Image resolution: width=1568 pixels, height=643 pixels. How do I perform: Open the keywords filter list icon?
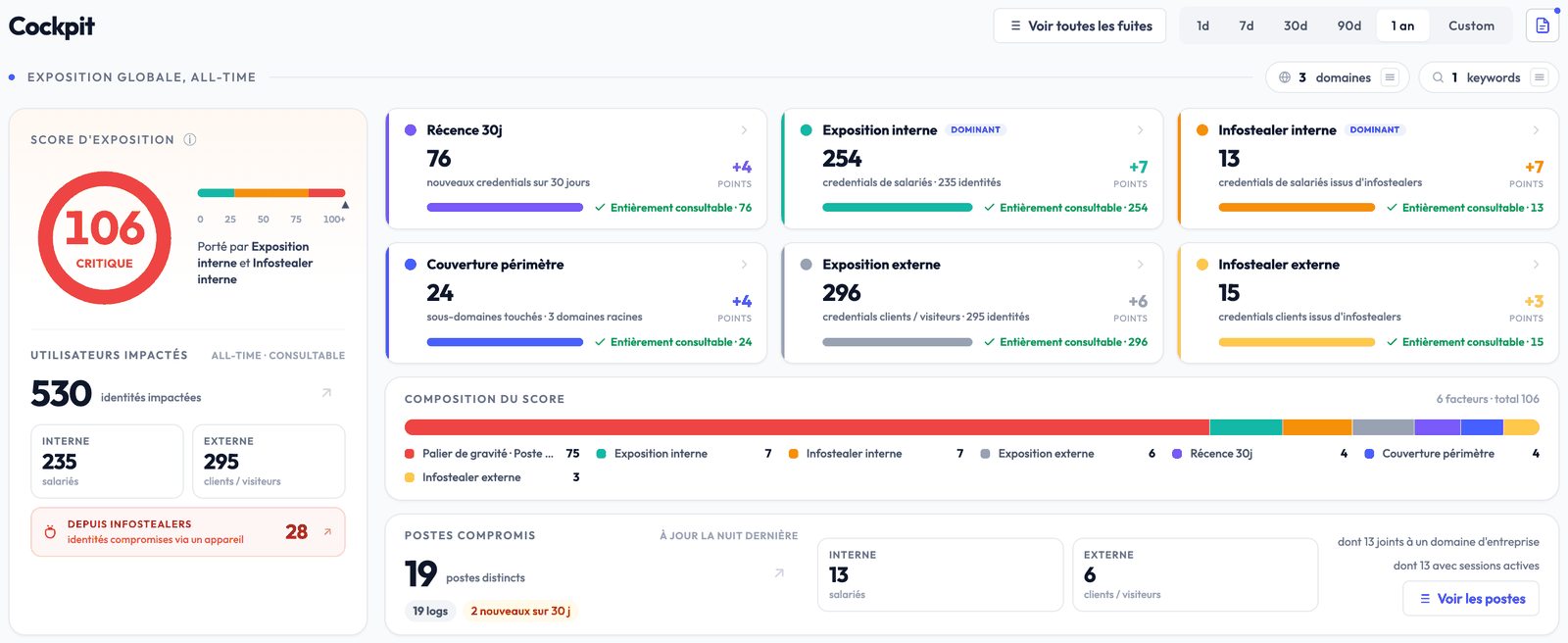[x=1540, y=77]
